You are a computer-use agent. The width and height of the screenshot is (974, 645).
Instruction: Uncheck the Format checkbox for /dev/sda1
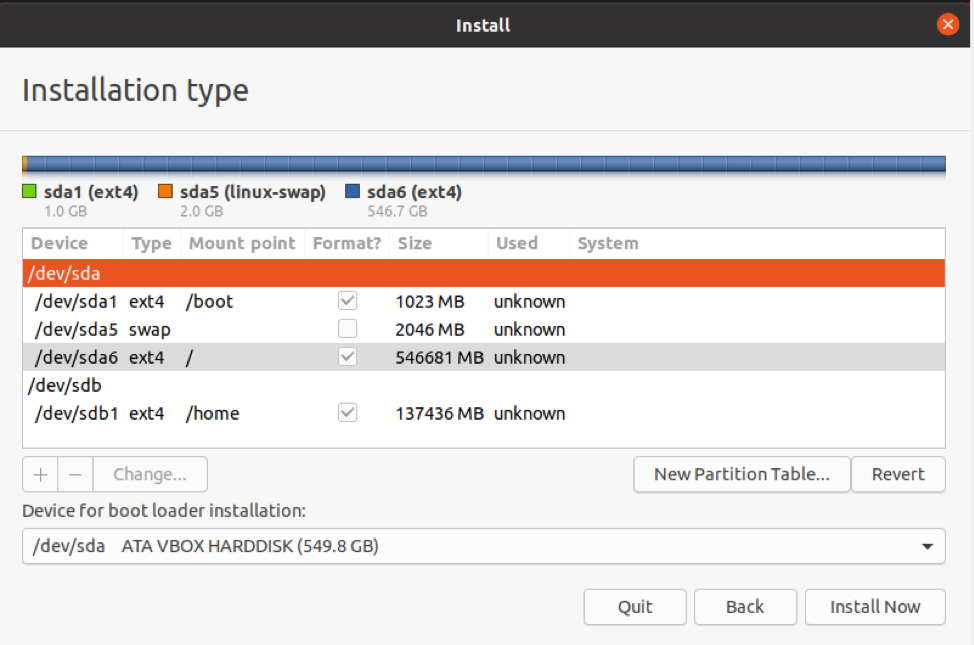(346, 300)
